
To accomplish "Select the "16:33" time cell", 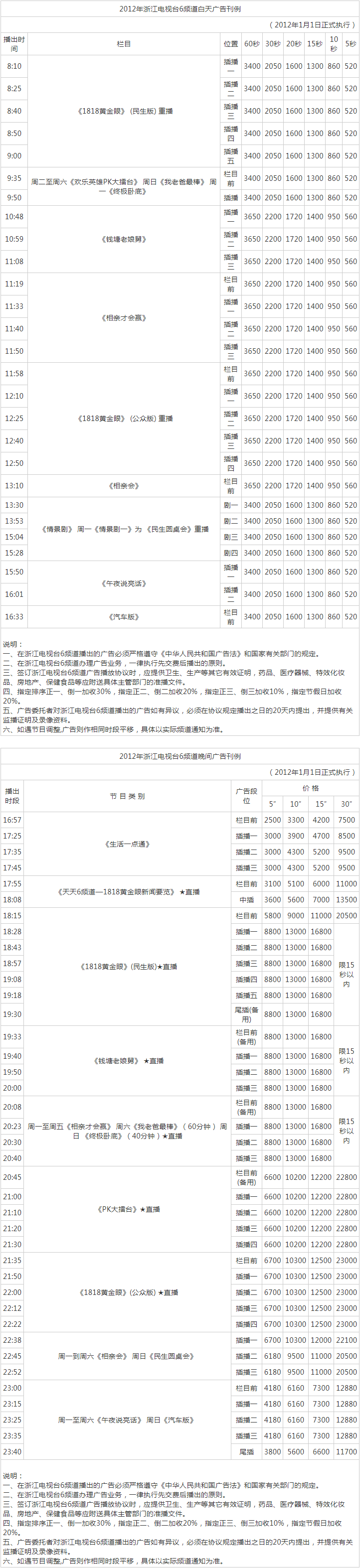I will (x=14, y=617).
